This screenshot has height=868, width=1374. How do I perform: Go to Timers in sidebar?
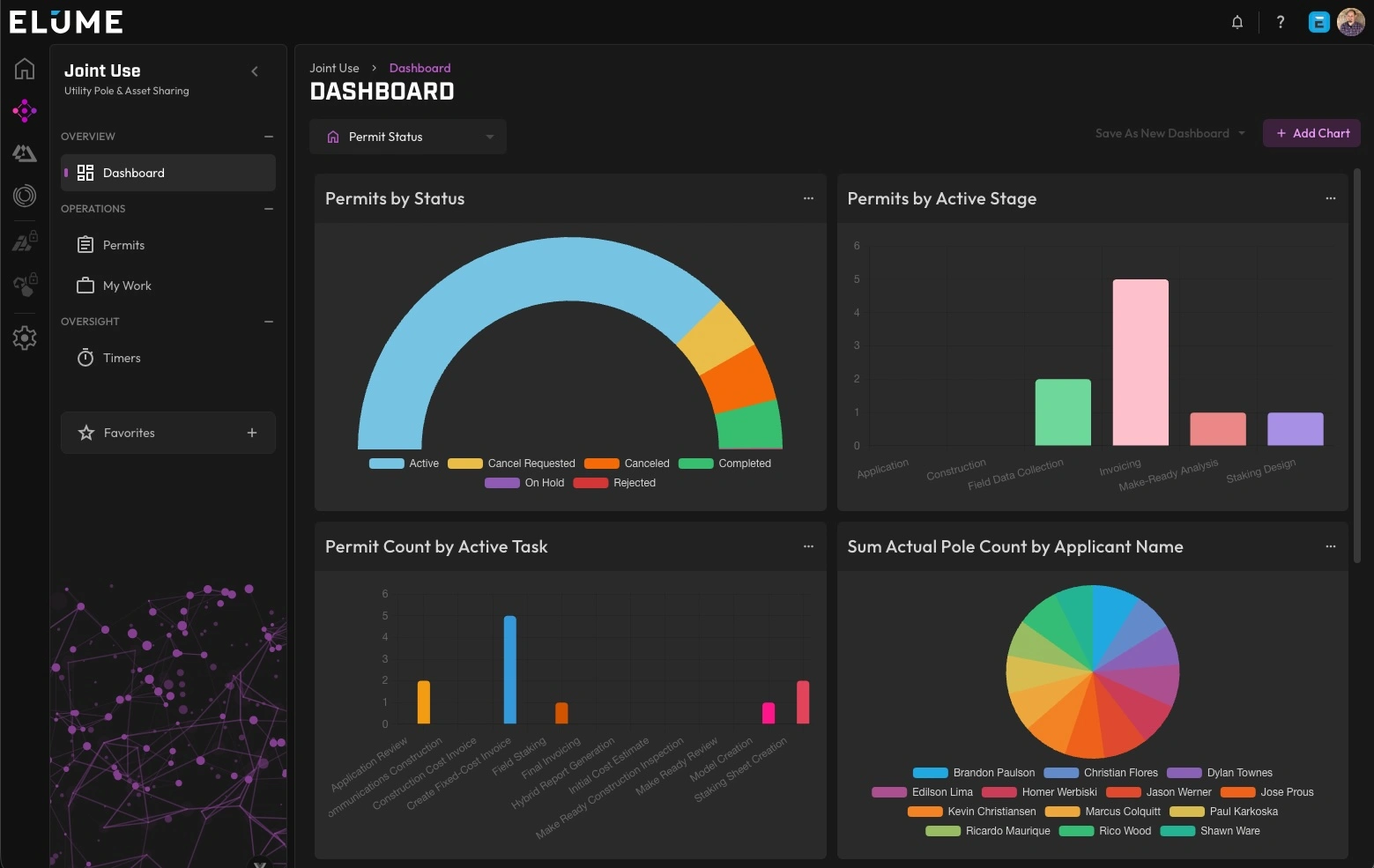pyautogui.click(x=122, y=358)
